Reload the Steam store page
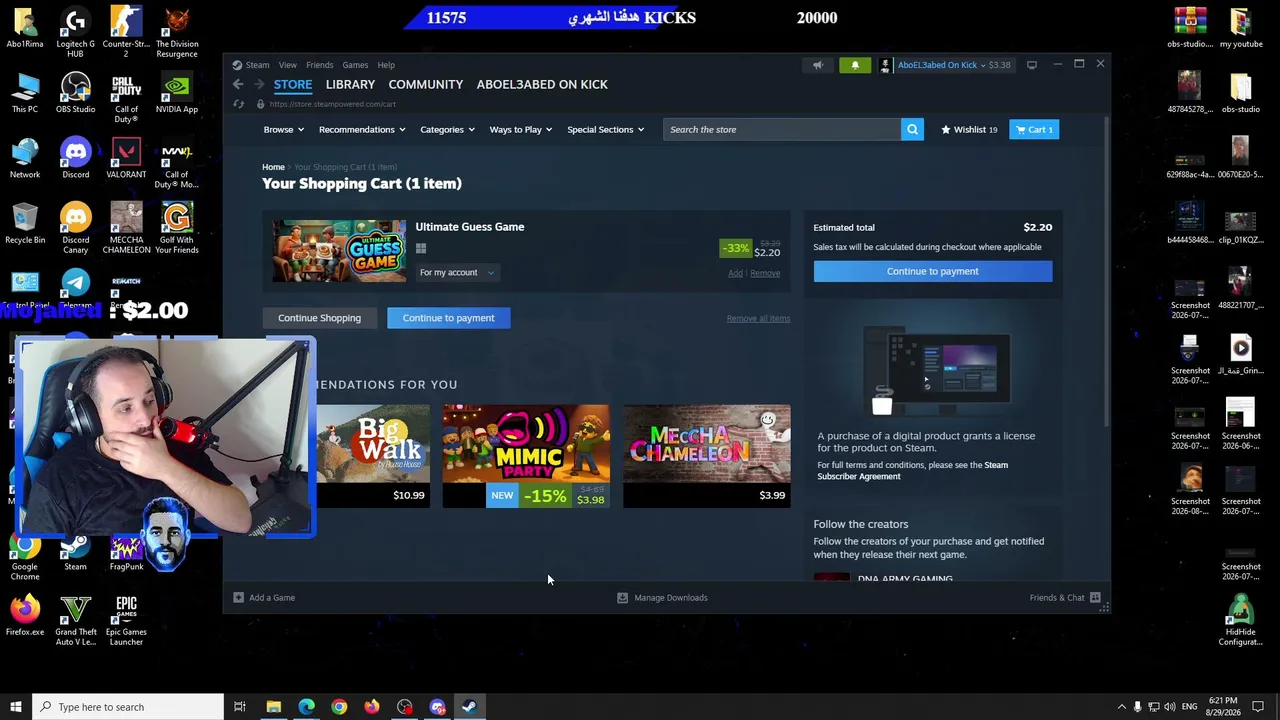 pos(239,104)
